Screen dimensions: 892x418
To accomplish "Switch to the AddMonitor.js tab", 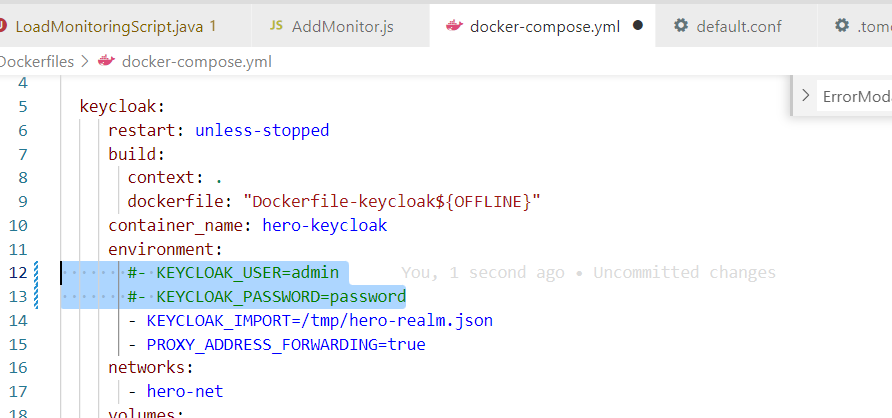I will [x=342, y=26].
